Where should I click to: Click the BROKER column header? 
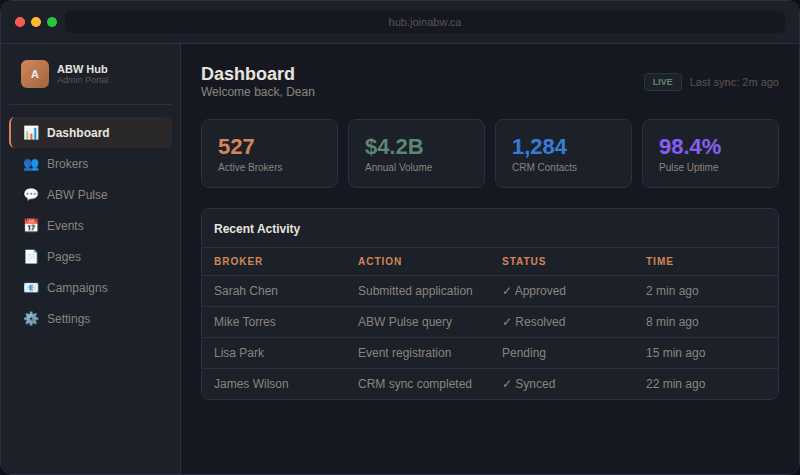point(238,261)
